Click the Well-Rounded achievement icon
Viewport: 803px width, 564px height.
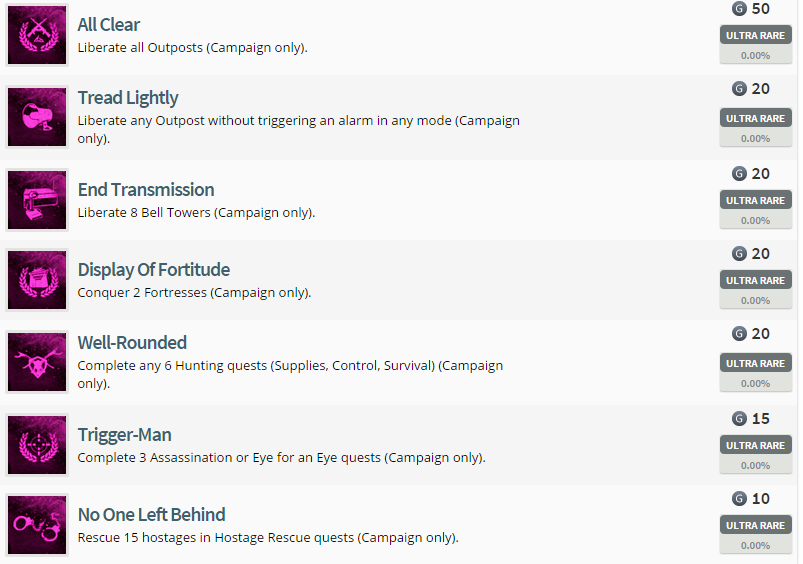coord(37,362)
